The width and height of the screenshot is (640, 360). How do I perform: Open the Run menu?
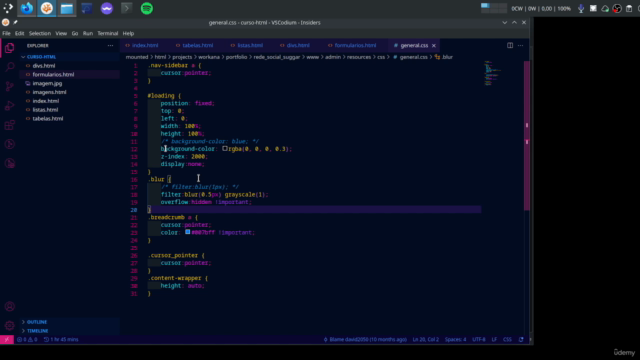click(x=88, y=33)
